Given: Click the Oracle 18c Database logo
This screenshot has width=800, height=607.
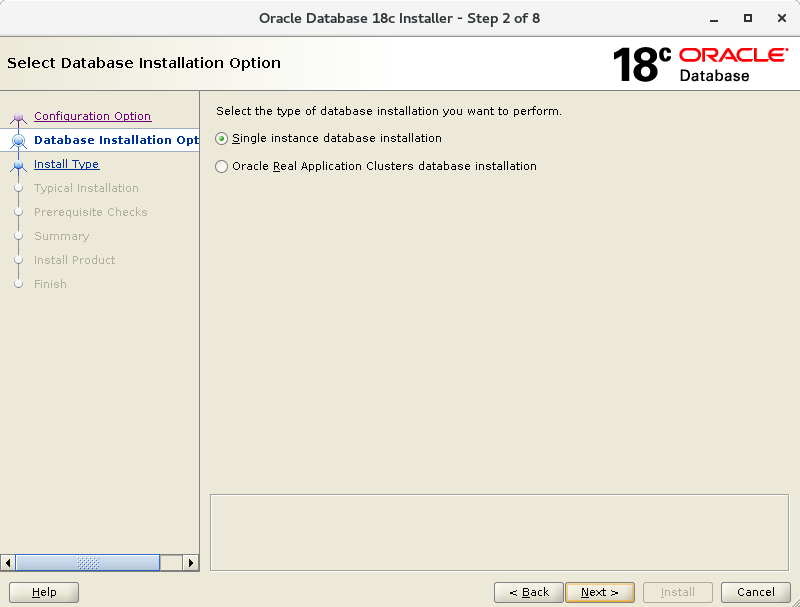Looking at the screenshot, I should click(x=701, y=64).
